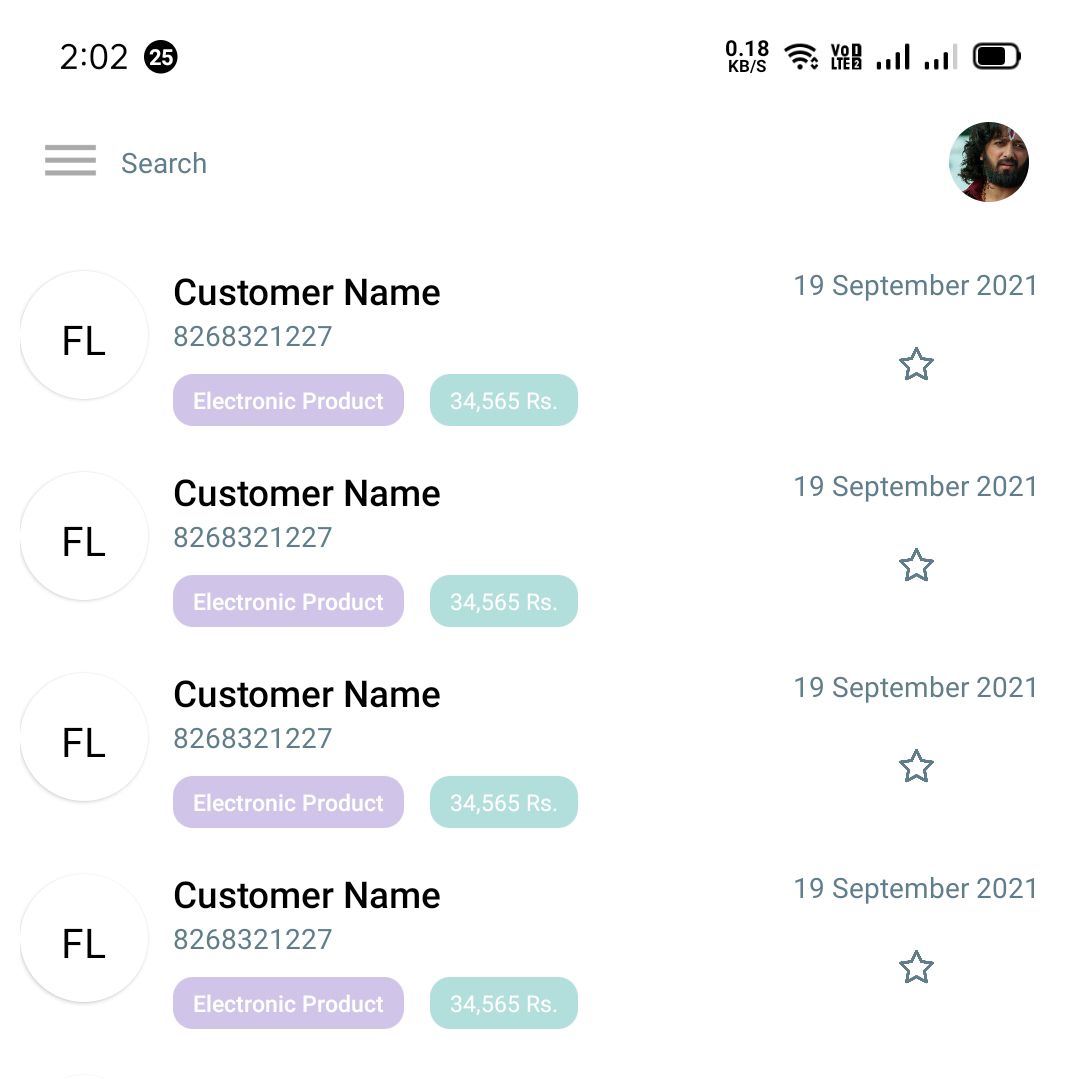Star the second customer entry

(916, 566)
